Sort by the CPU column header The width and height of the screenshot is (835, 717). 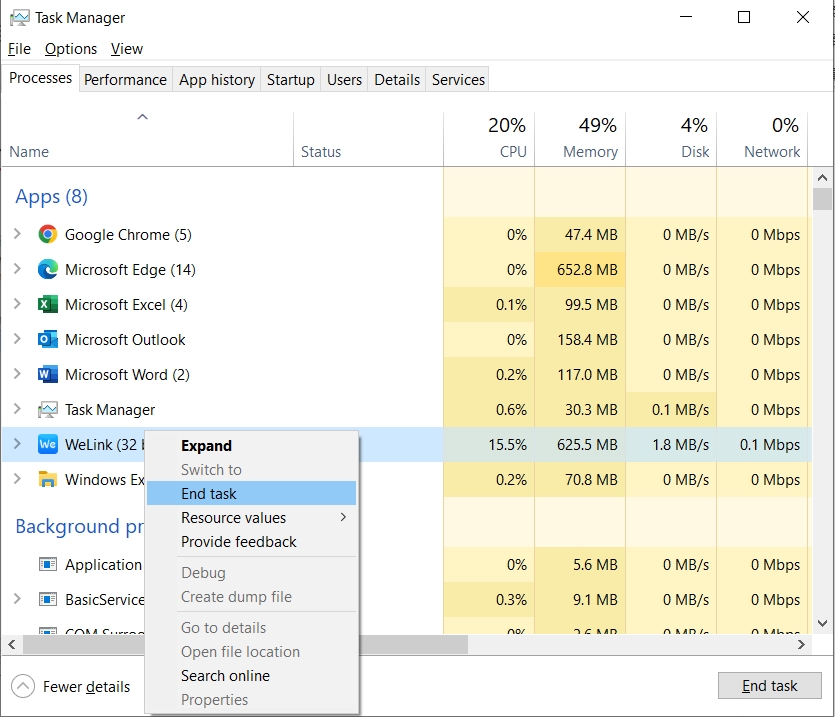pyautogui.click(x=489, y=140)
